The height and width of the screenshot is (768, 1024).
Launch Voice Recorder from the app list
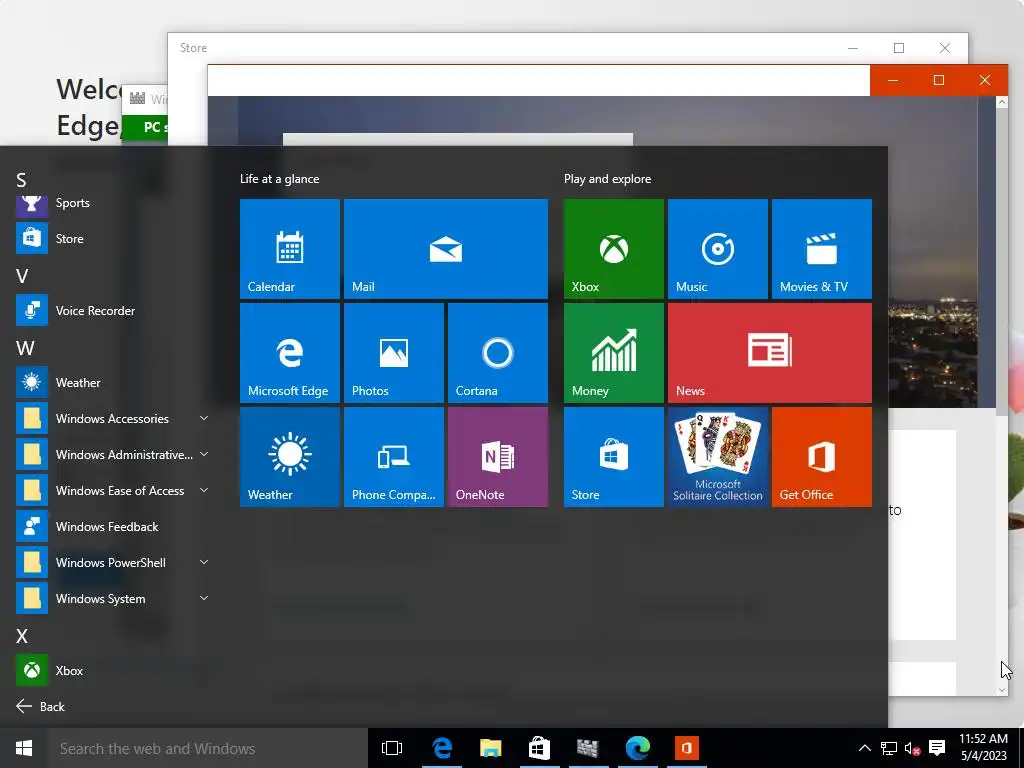tap(112, 310)
